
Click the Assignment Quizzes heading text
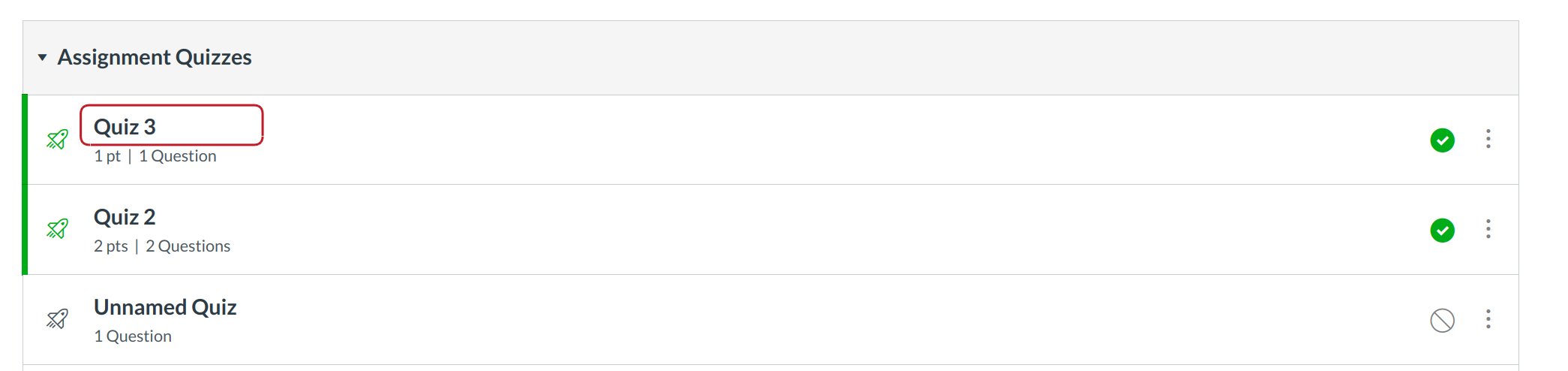[155, 57]
